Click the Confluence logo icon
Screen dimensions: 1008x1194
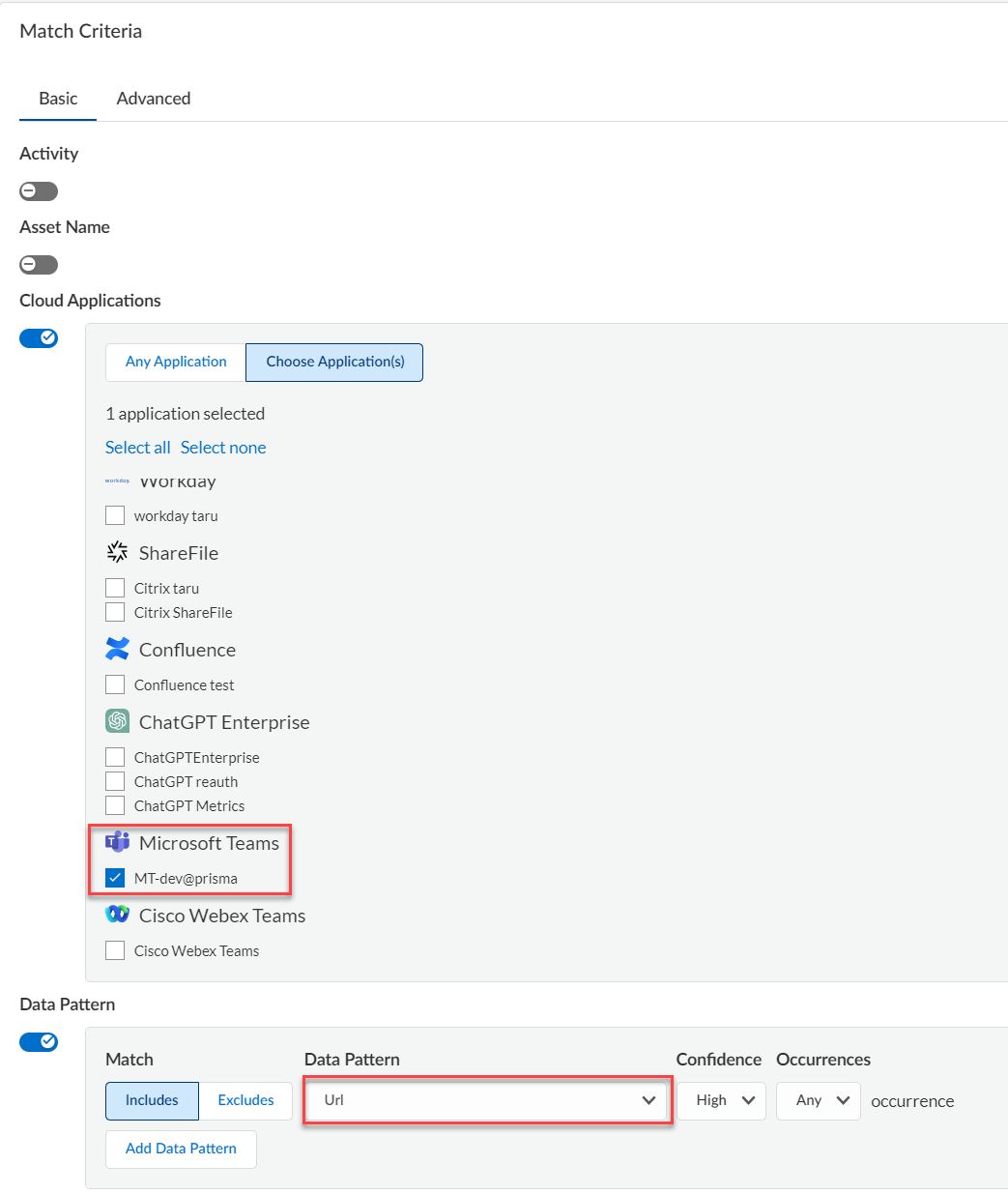[117, 649]
